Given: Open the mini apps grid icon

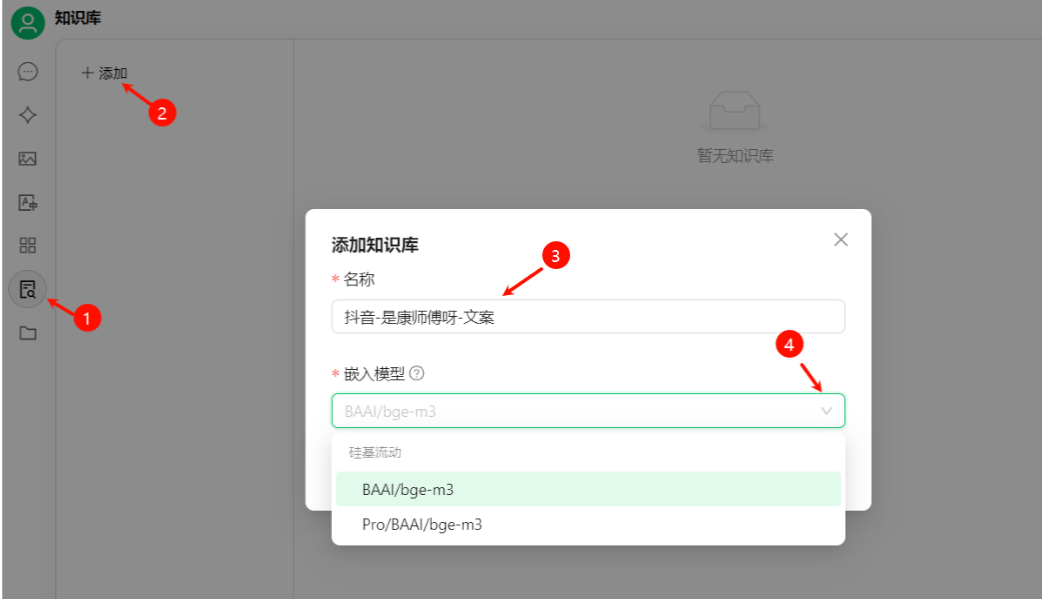Looking at the screenshot, I should click(28, 246).
